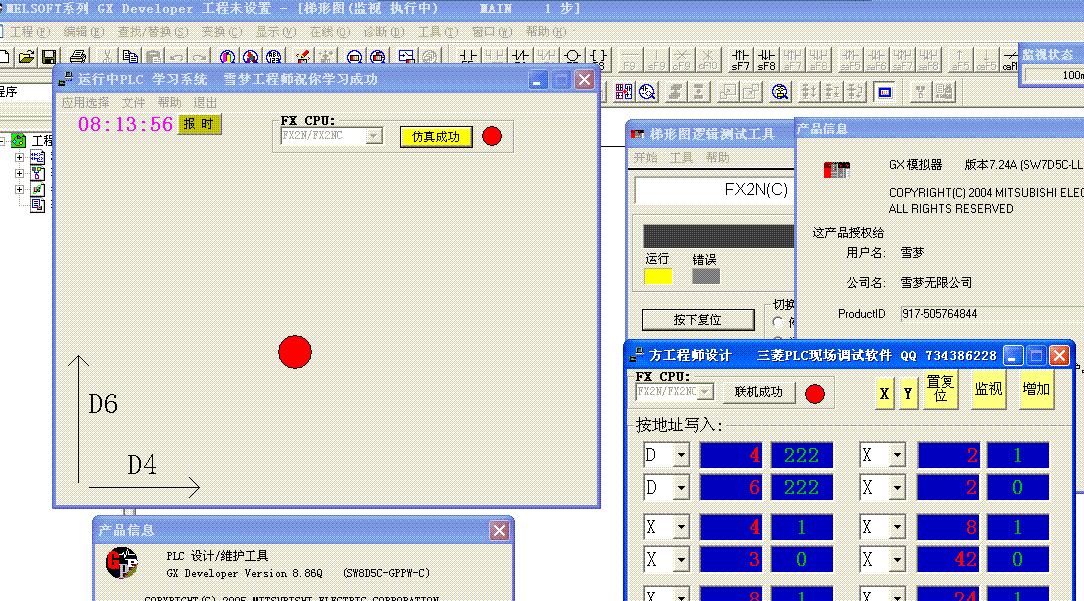
Task: Click the yellow Y button in debug window
Action: (908, 393)
